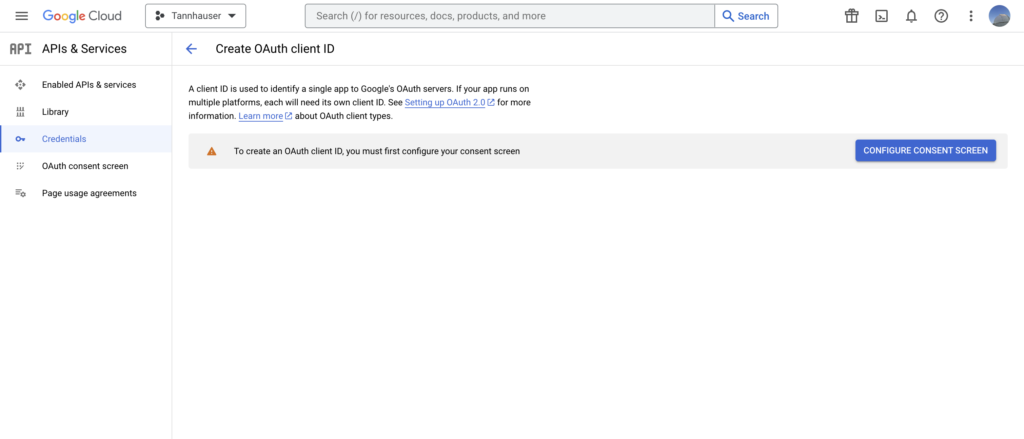The width and height of the screenshot is (1024, 439).
Task: Open the hamburger navigation menu
Action: (x=22, y=16)
